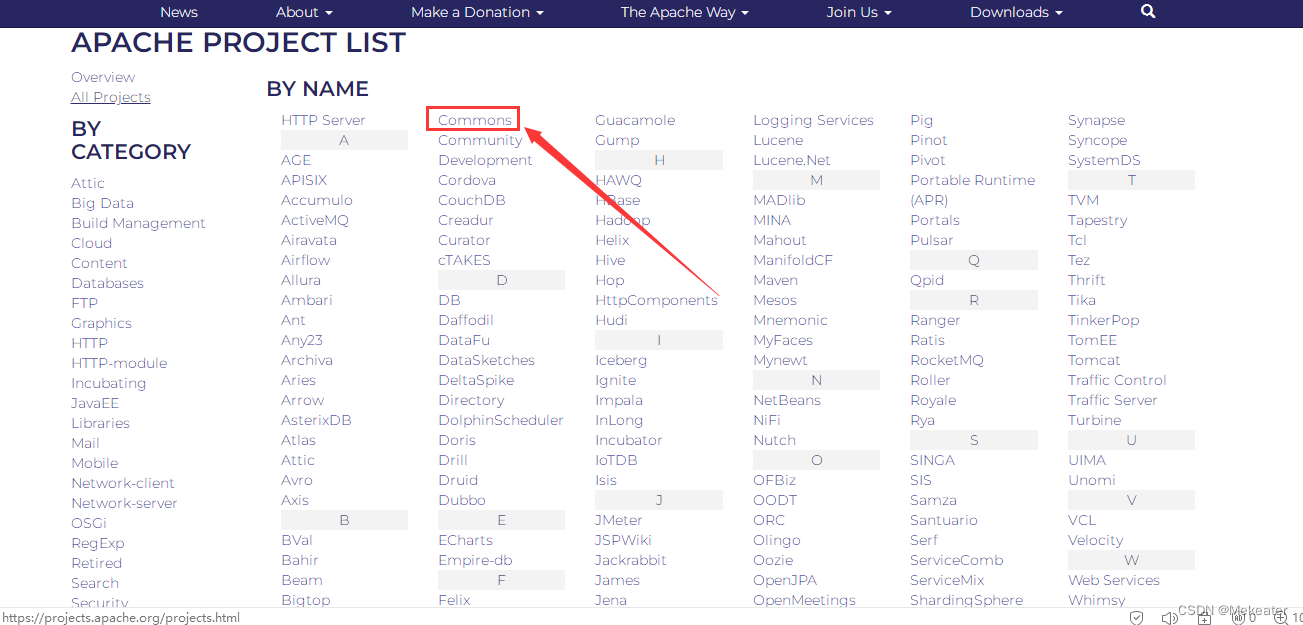1303x625 pixels.
Task: Open the Overview page link
Action: point(103,77)
